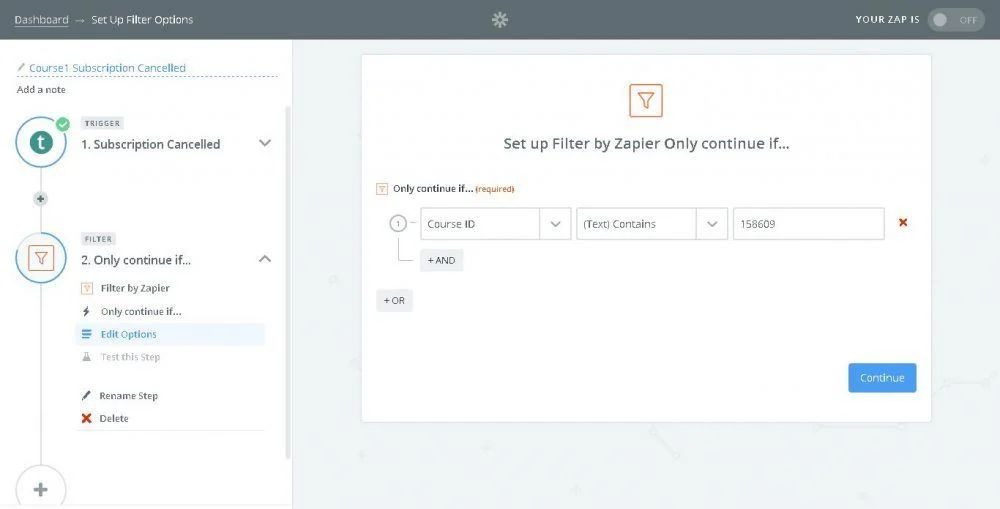Select Edit Options in step menu
The width and height of the screenshot is (1000, 509).
pos(128,334)
